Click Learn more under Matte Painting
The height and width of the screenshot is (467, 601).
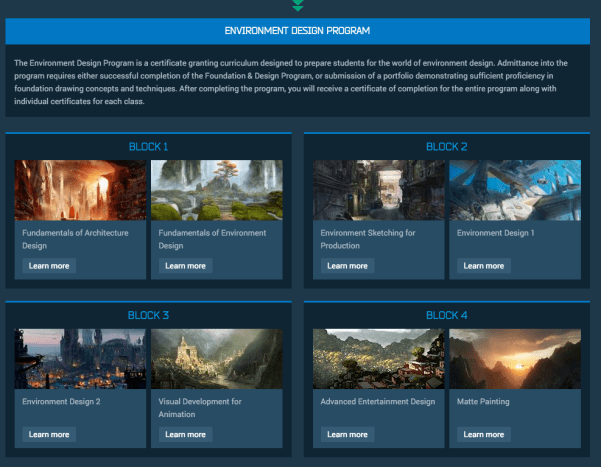point(484,434)
